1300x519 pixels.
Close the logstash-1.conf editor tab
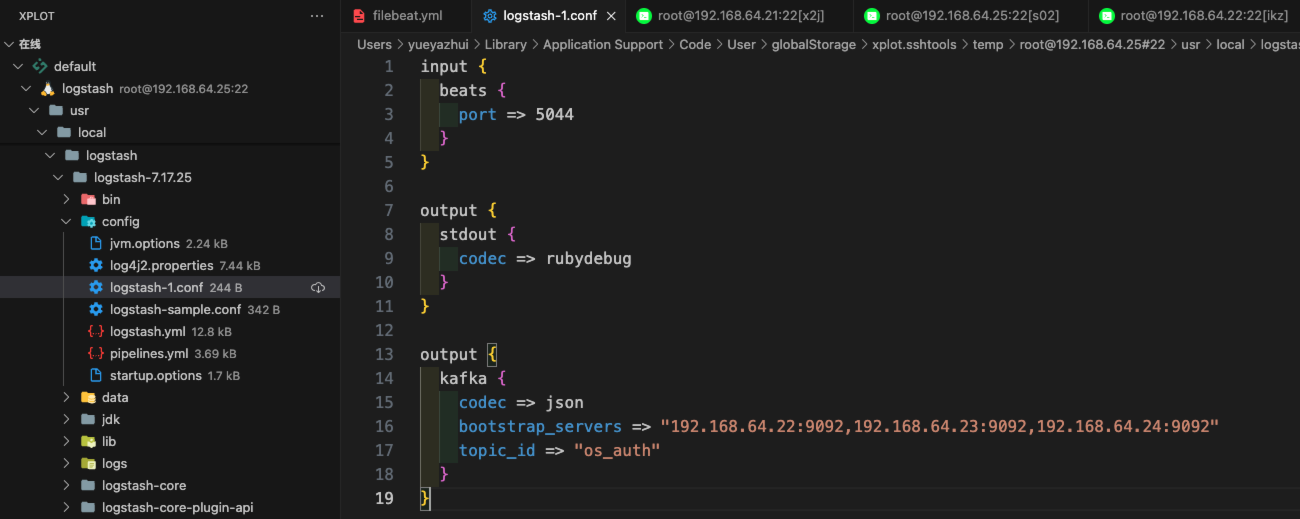coord(611,16)
